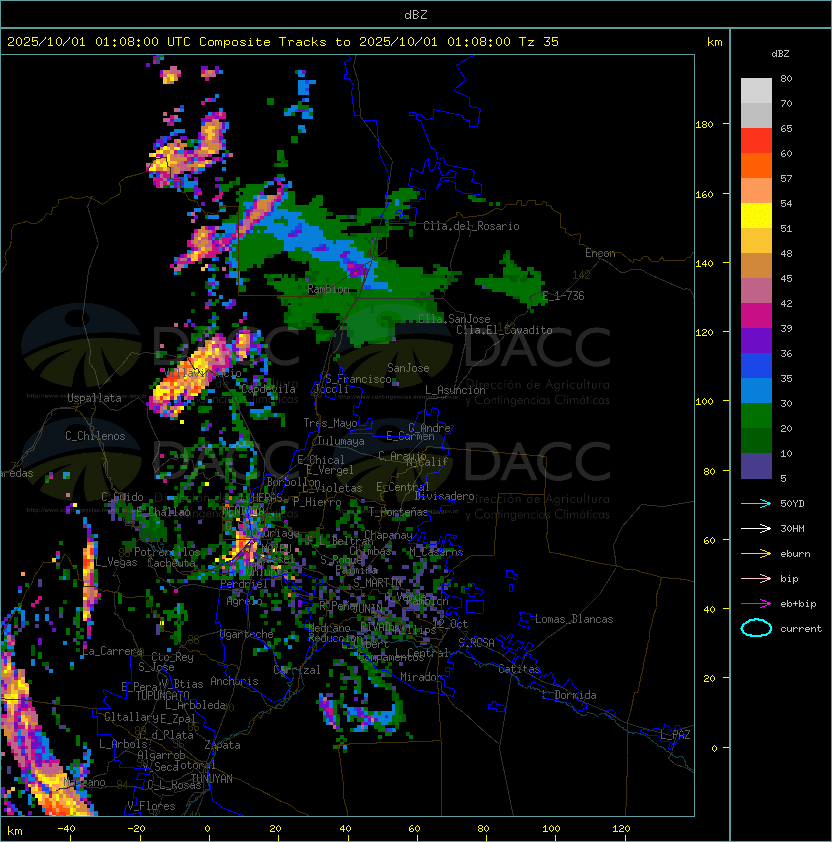Click the pink bip arrow in legend
This screenshot has width=832, height=842.
(756, 578)
